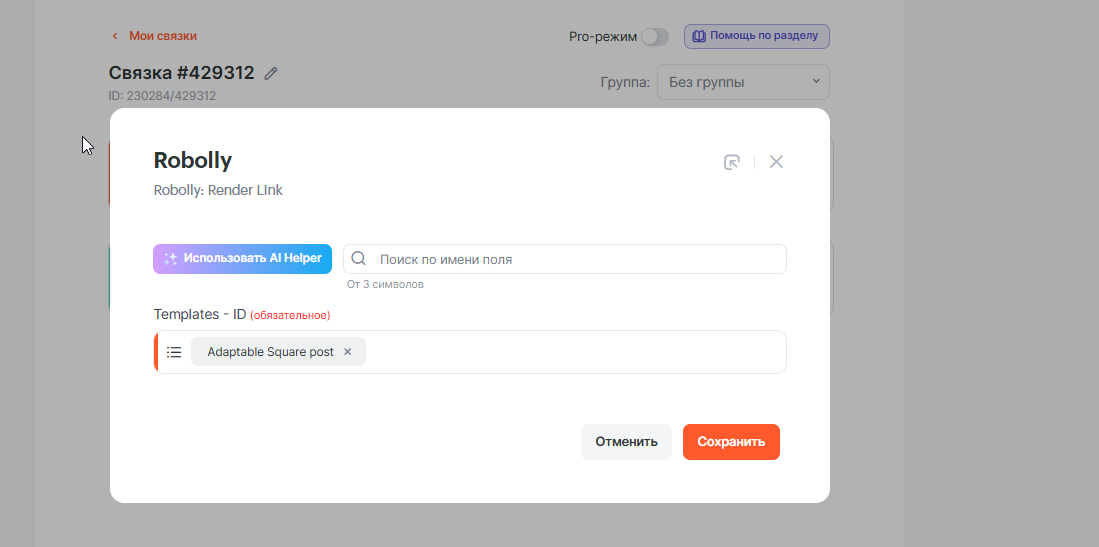The height and width of the screenshot is (547, 1099).
Task: Close the Robolly dialog with the X icon
Action: (x=776, y=162)
